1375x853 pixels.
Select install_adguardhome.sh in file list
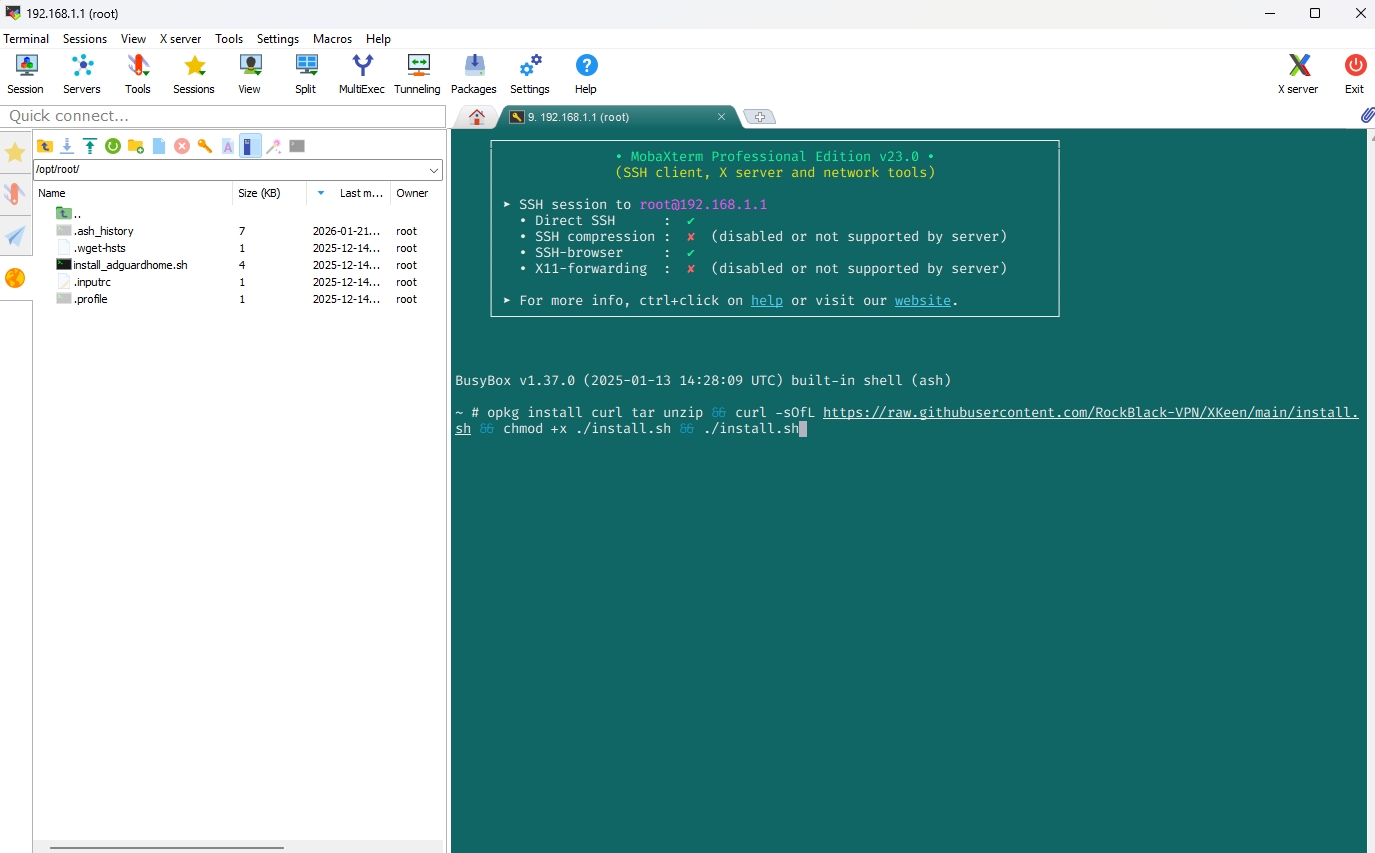130,265
